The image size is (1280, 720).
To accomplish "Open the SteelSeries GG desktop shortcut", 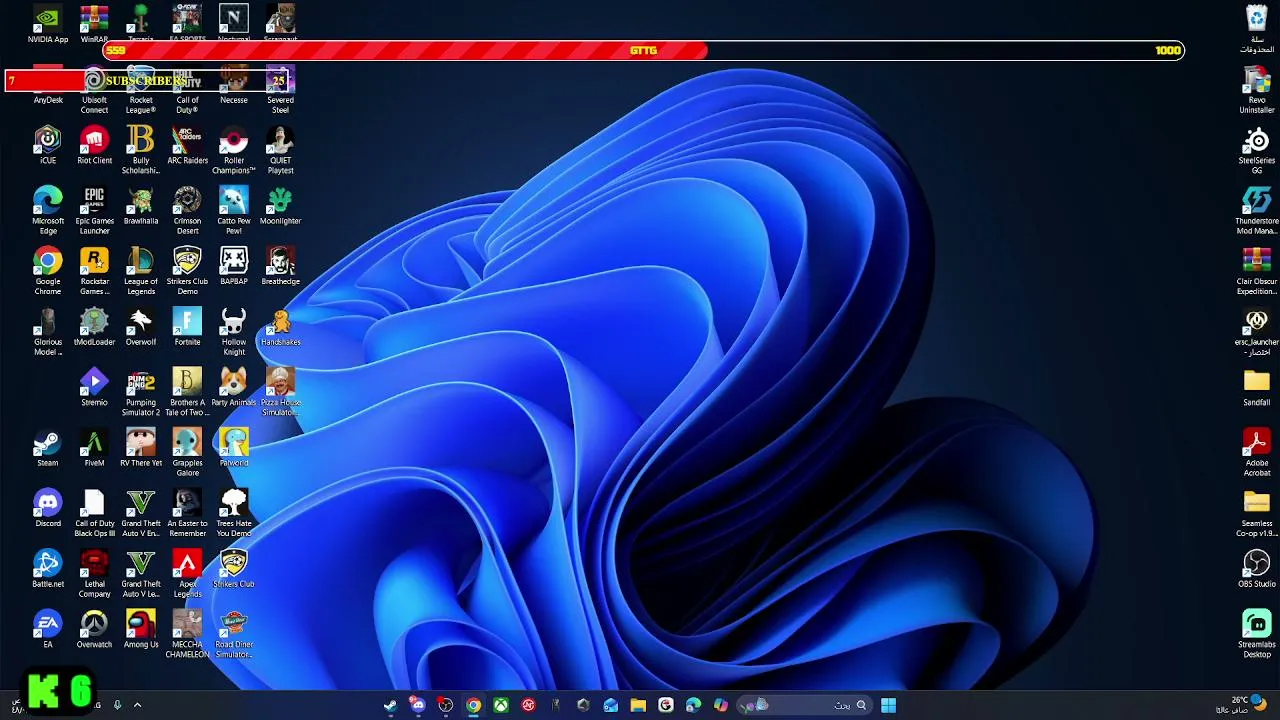I will pyautogui.click(x=1257, y=151).
